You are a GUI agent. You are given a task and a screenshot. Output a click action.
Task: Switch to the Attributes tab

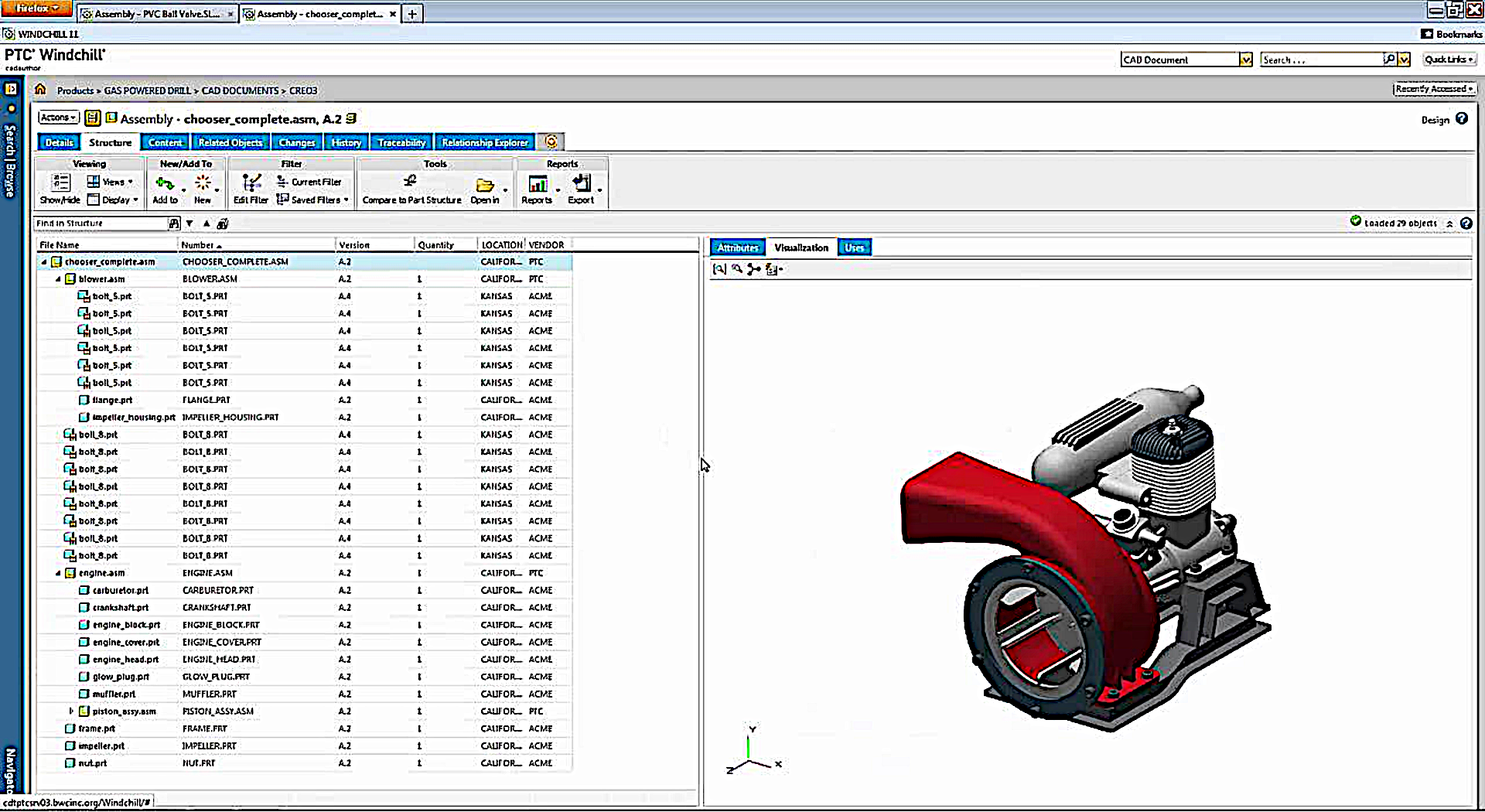[738, 247]
